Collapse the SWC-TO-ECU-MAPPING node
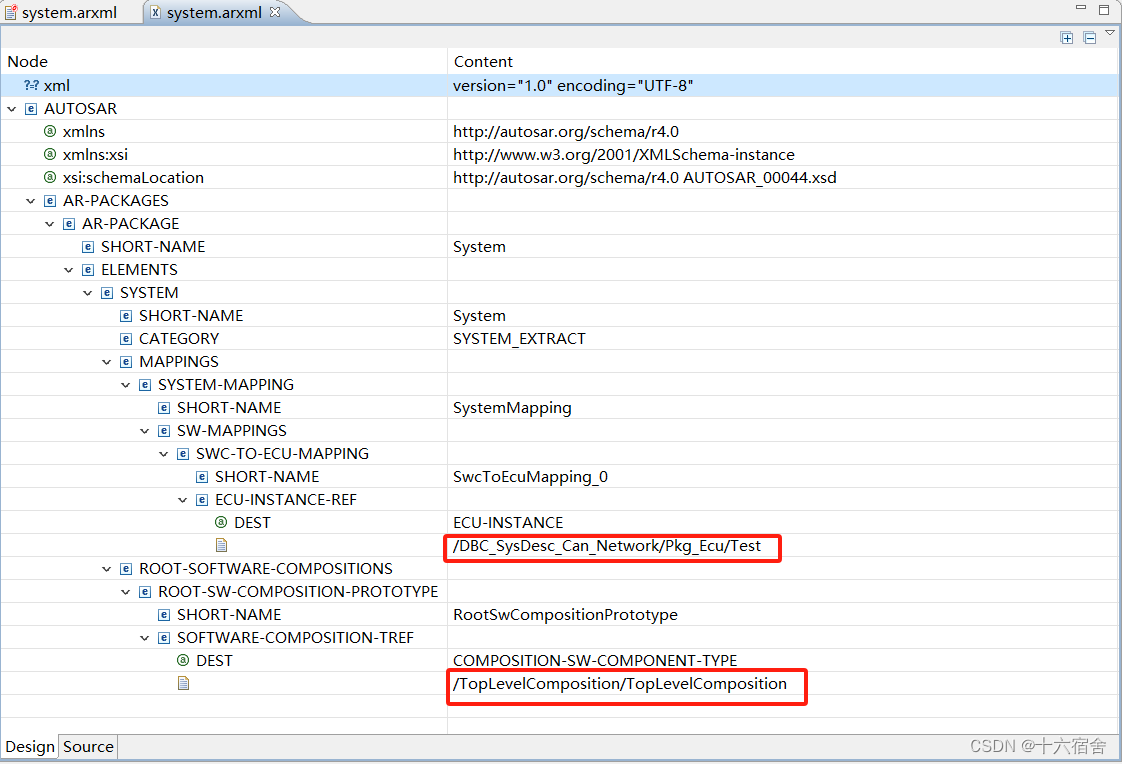 click(163, 454)
